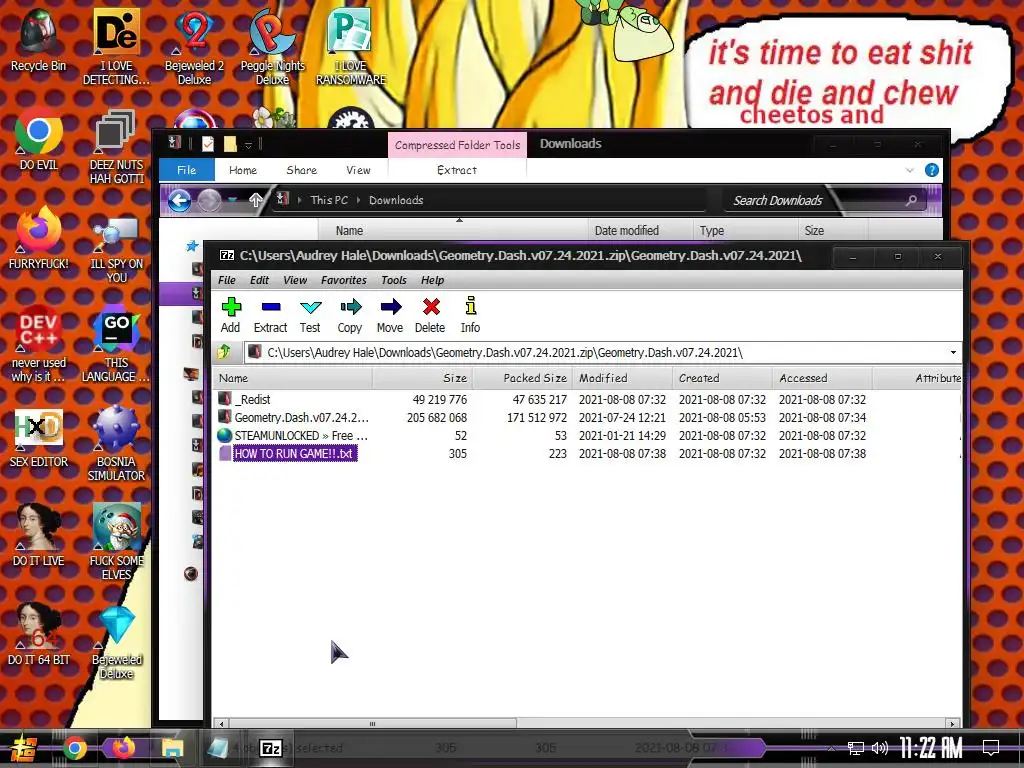Image resolution: width=1024 pixels, height=768 pixels.
Task: Click the Copy tool in 7-Zip
Action: click(x=350, y=315)
